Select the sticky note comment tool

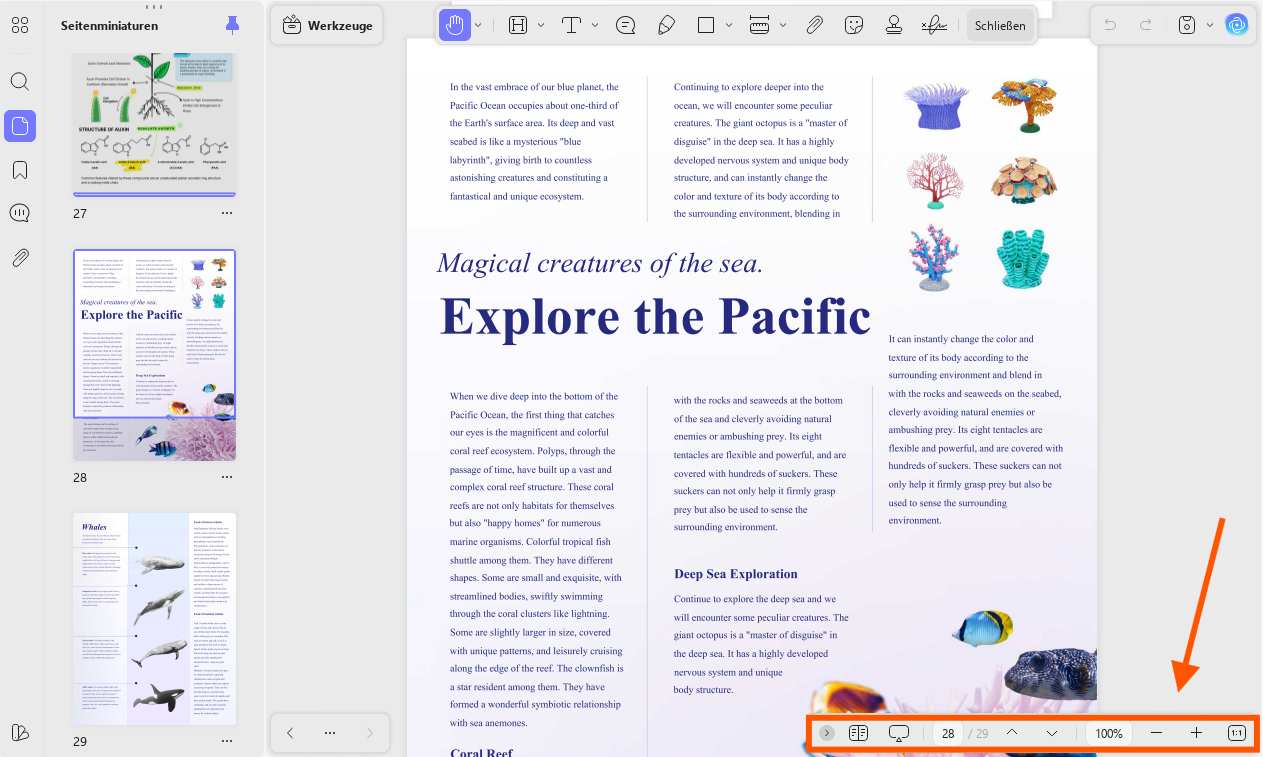626,25
